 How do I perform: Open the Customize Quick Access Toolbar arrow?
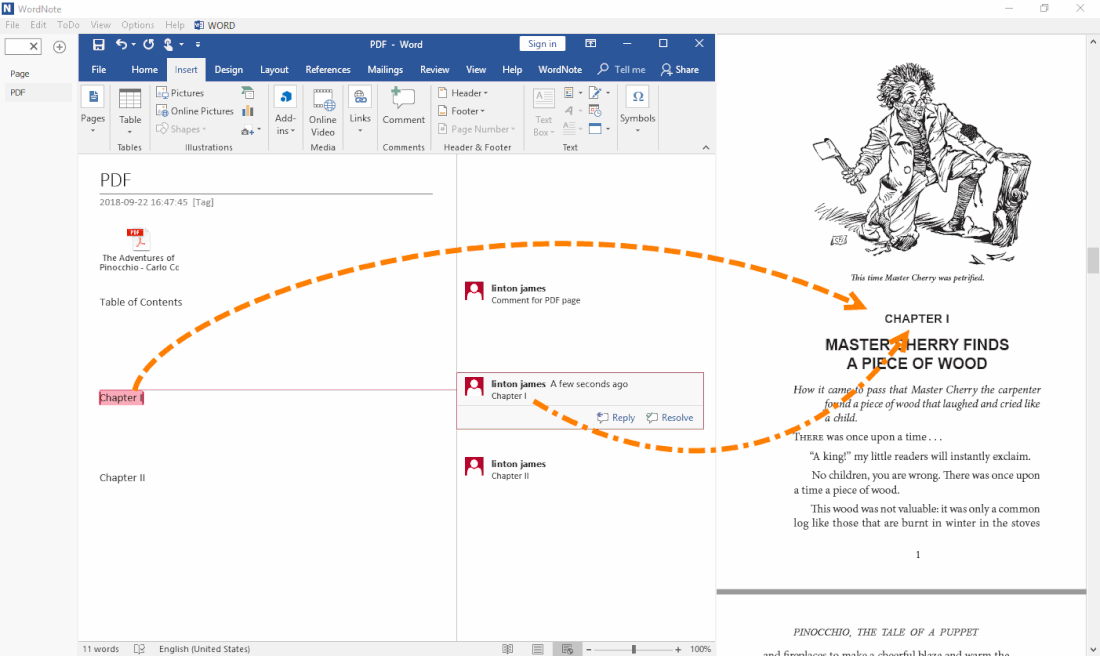coord(198,44)
